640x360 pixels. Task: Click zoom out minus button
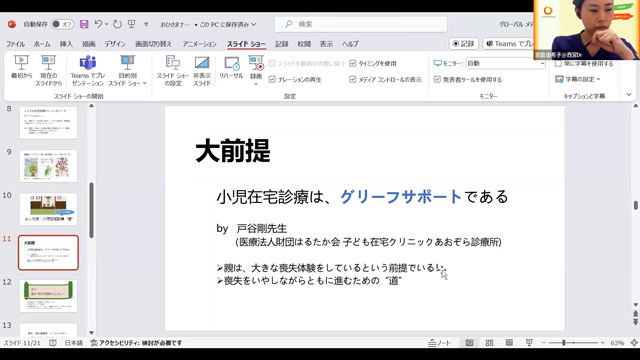(x=544, y=343)
